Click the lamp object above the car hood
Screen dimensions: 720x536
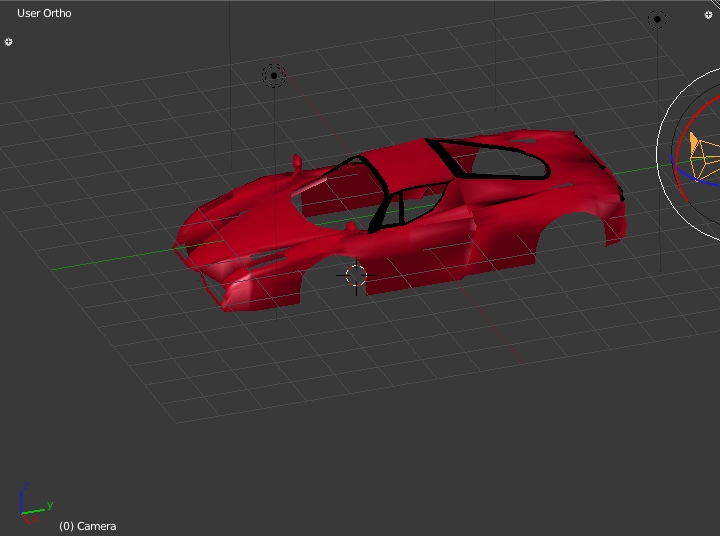pos(274,76)
